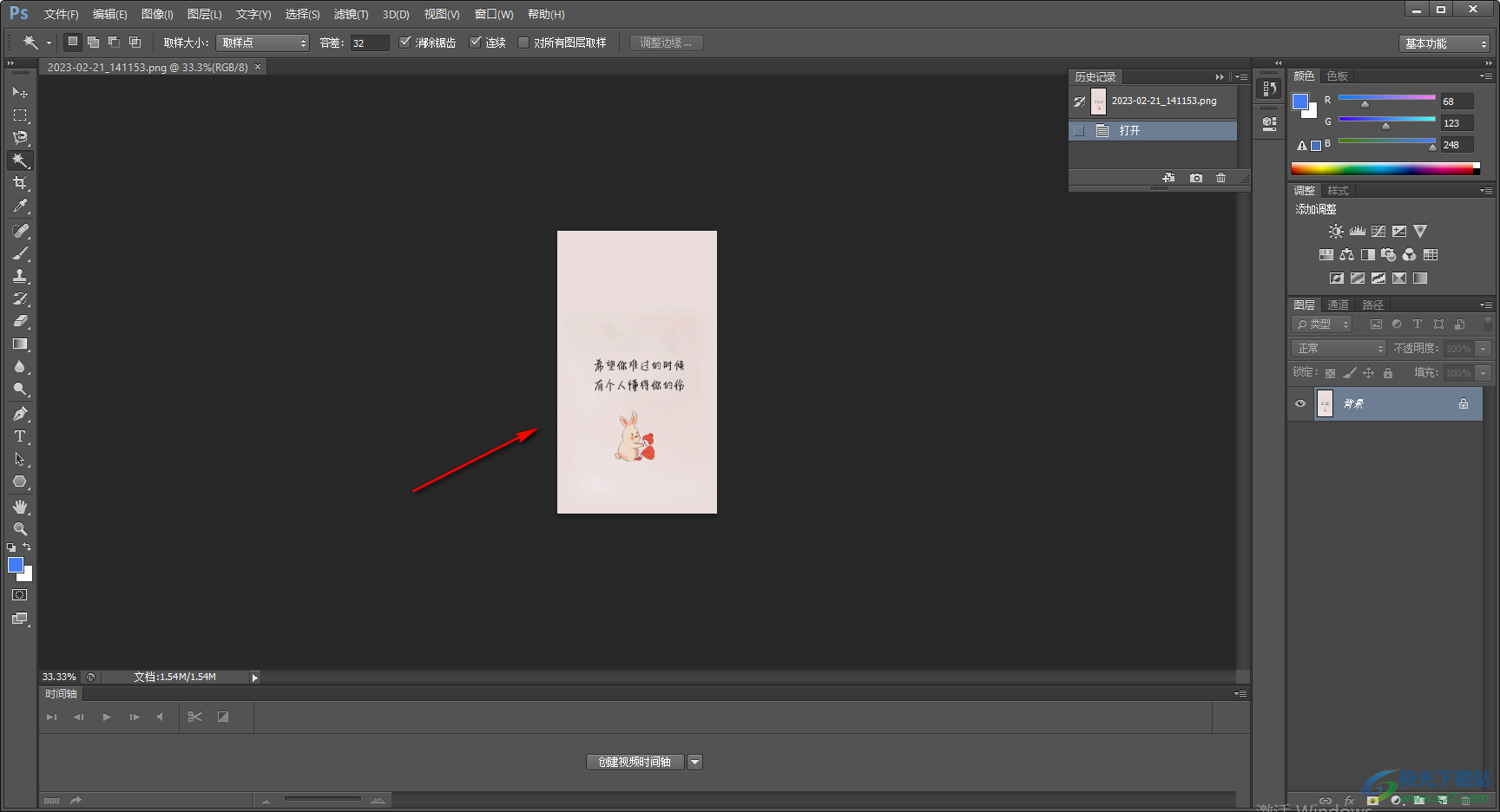This screenshot has width=1500, height=812.
Task: Open Magic Wand tool preset picker arrow
Action: click(49, 43)
